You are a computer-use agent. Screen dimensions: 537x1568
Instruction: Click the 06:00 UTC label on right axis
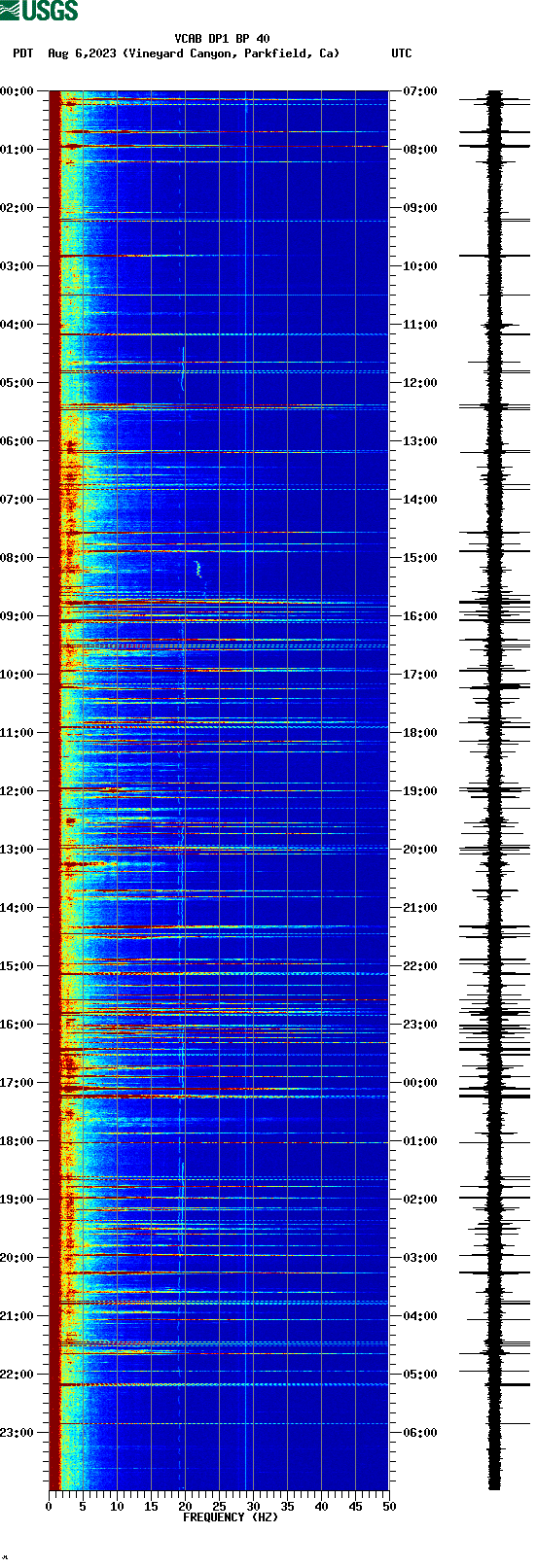420,1433
